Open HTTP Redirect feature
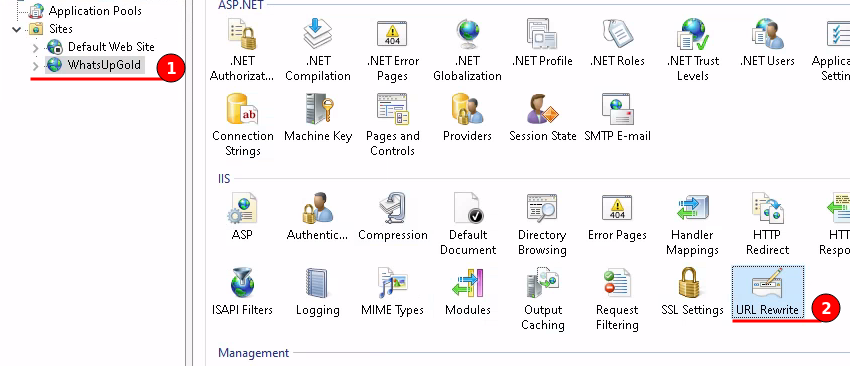The width and height of the screenshot is (850, 366). 767,224
